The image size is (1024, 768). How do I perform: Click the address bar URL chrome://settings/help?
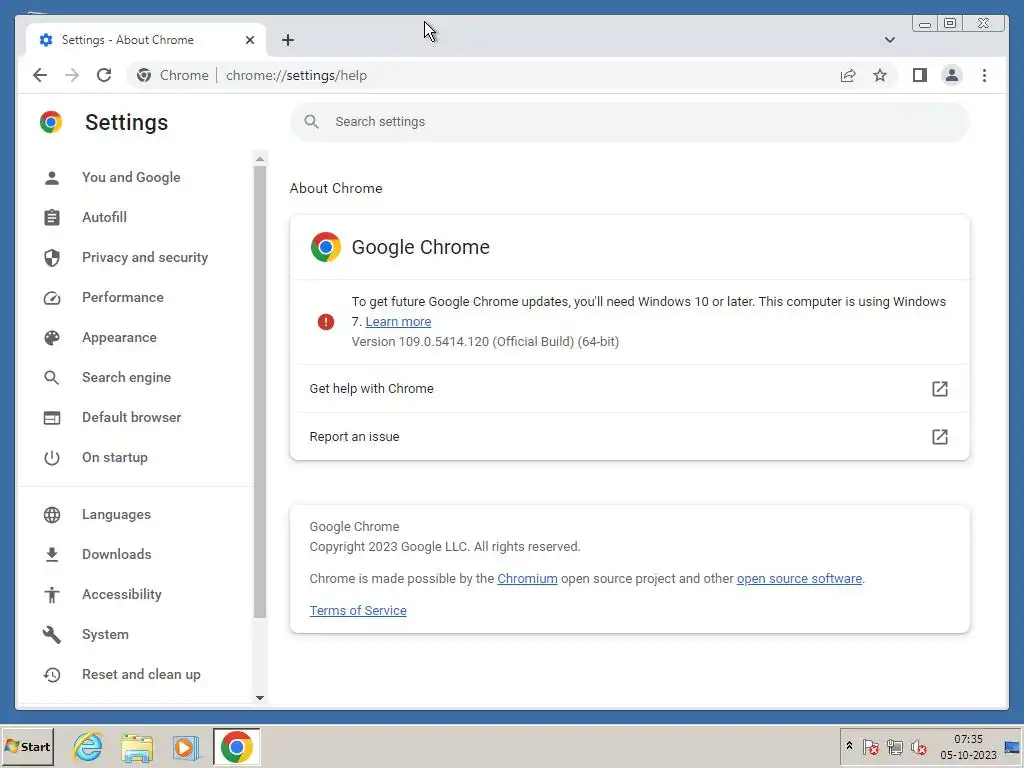click(296, 75)
